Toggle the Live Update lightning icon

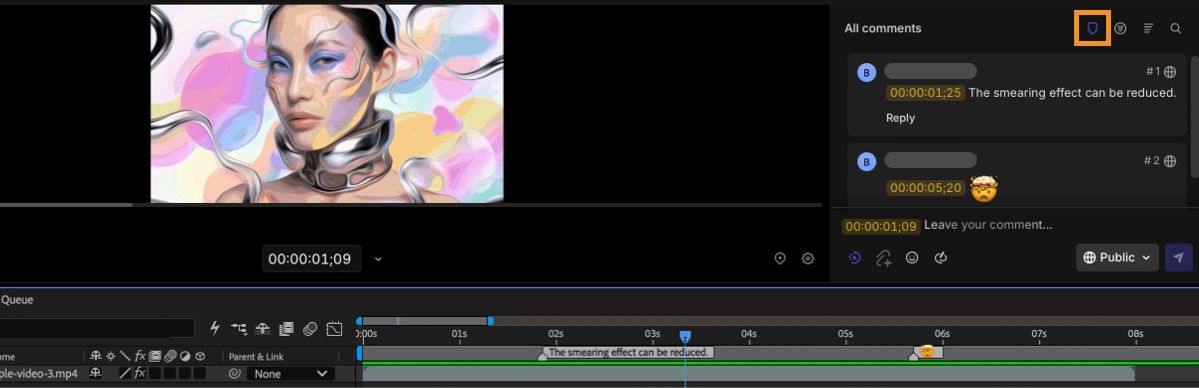pyautogui.click(x=215, y=328)
